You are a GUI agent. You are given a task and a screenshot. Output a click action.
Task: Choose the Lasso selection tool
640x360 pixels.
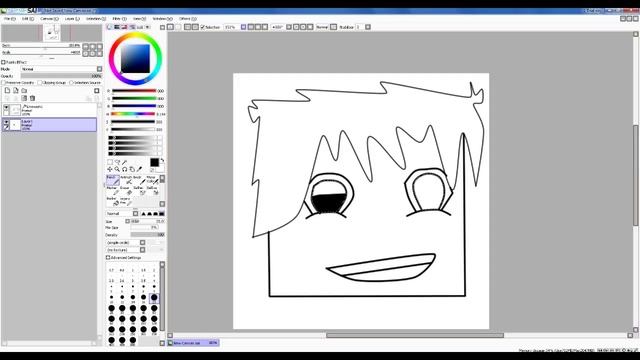pyautogui.click(x=117, y=162)
